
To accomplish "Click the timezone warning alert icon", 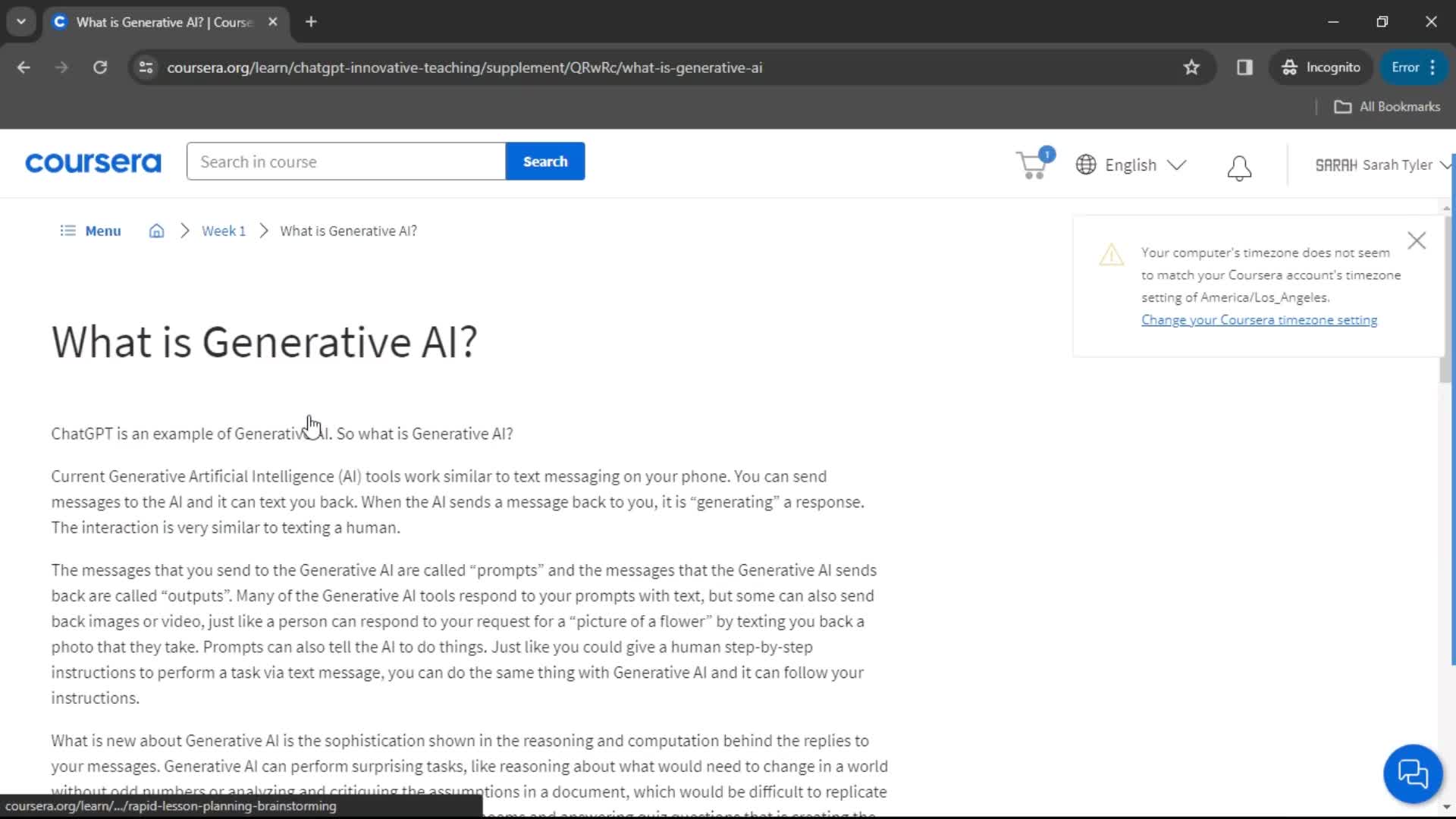I will point(1112,256).
